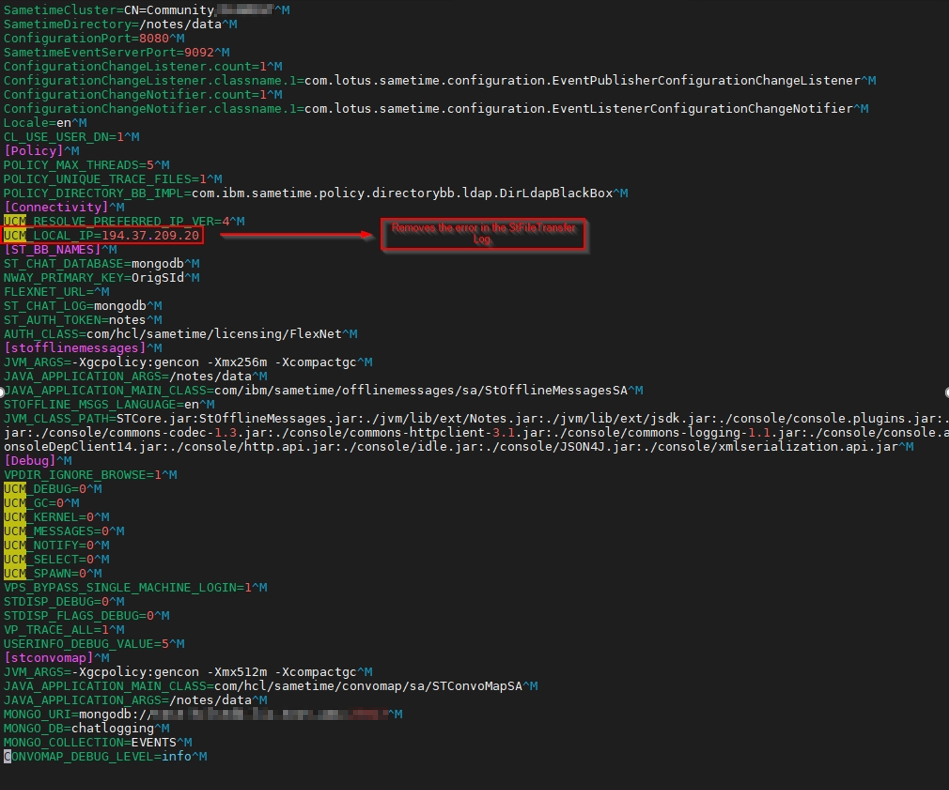The height and width of the screenshot is (790, 949).
Task: Click the red annotation box about StFileTransfer Log
Action: click(483, 234)
